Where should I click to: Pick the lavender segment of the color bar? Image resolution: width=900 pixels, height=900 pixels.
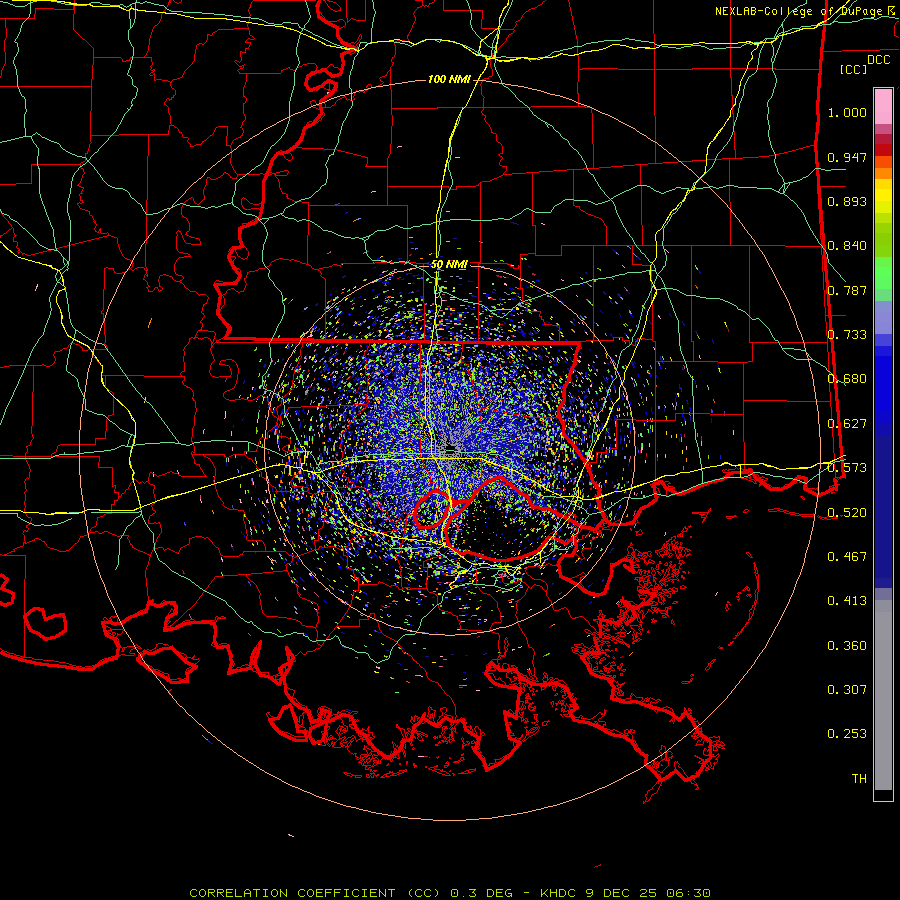883,317
